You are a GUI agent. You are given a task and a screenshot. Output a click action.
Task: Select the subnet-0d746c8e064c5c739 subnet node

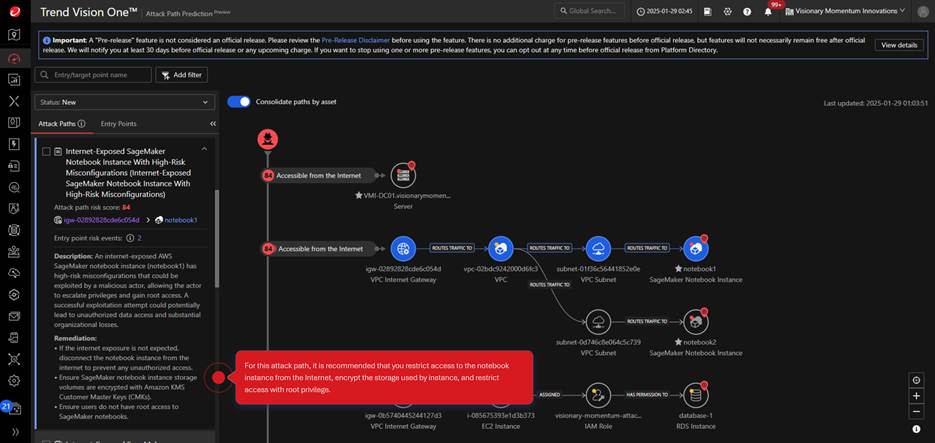tap(597, 322)
